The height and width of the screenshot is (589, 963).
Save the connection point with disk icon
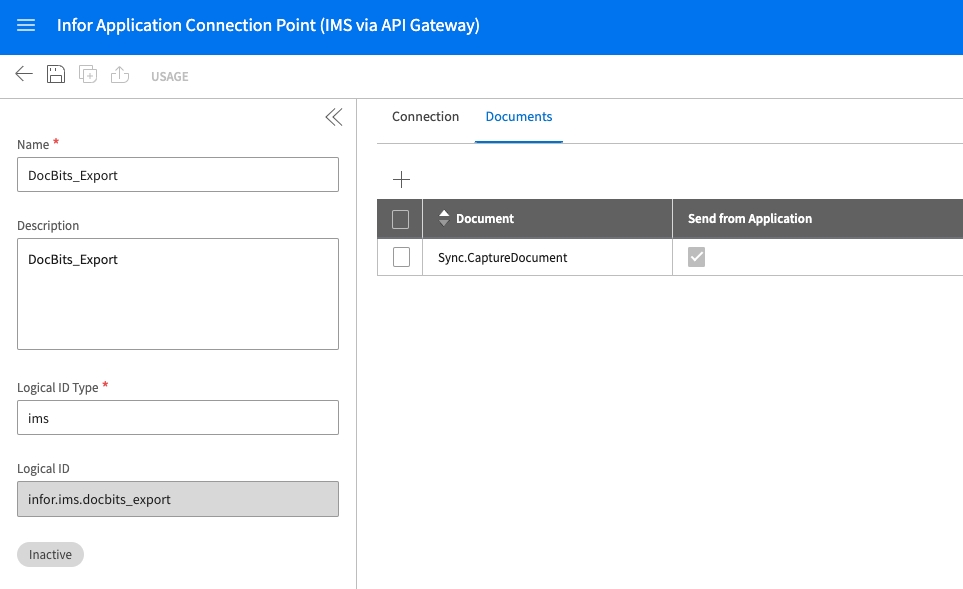[x=56, y=75]
